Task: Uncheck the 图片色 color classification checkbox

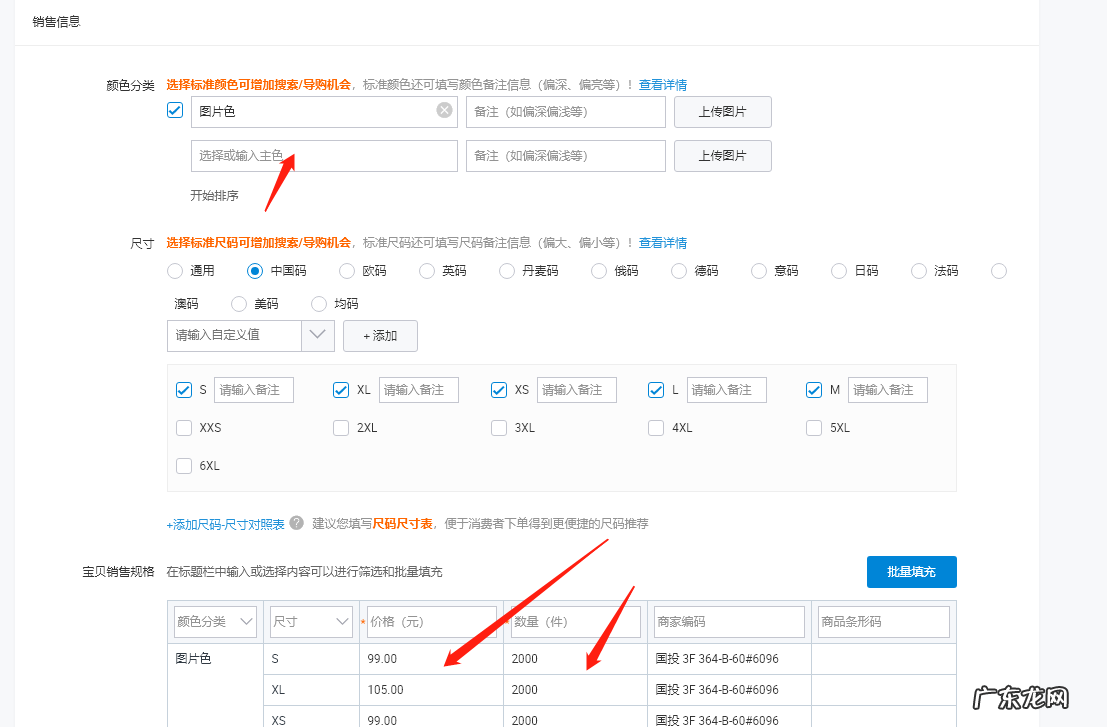Action: [174, 110]
